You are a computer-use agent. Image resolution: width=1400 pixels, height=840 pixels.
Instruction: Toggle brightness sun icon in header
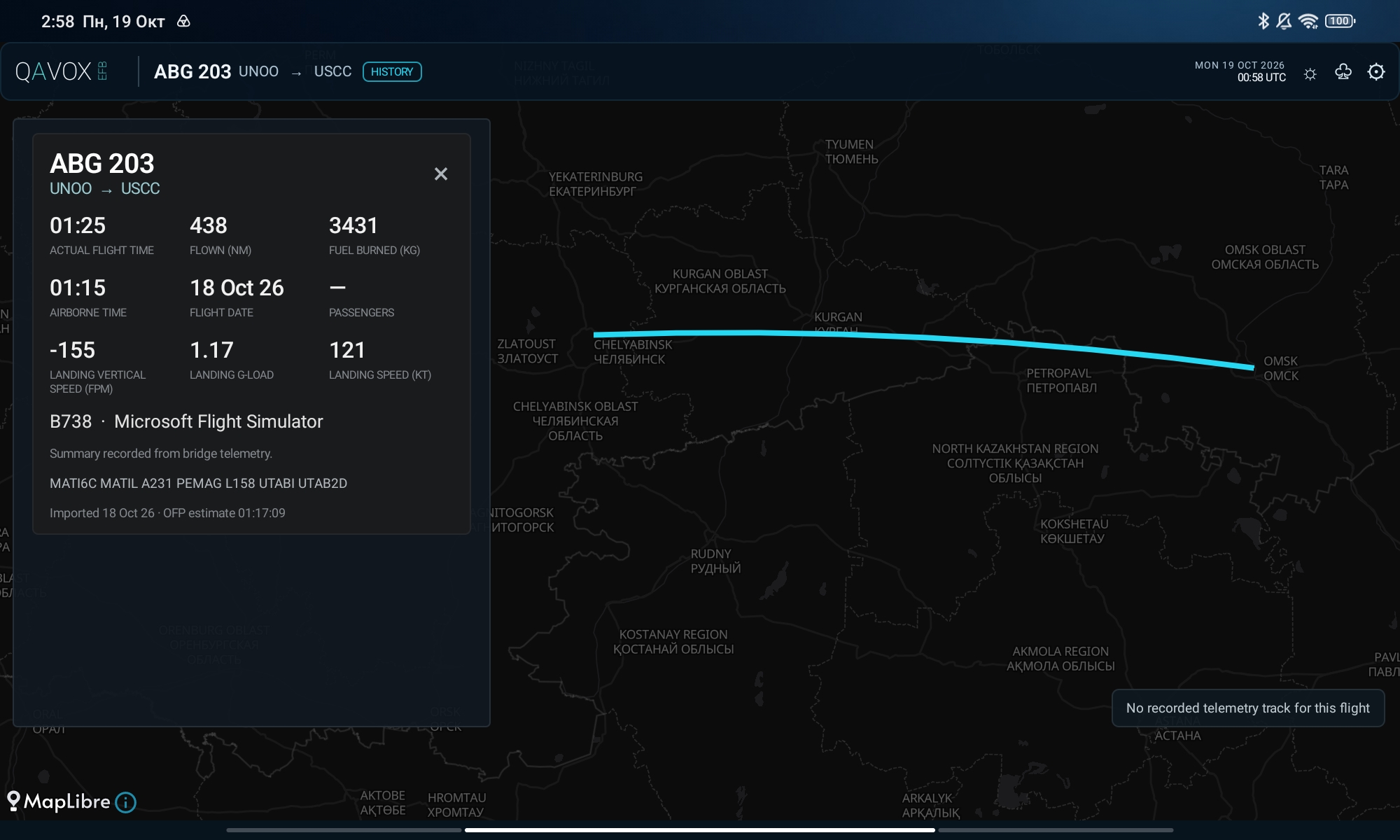[1310, 73]
